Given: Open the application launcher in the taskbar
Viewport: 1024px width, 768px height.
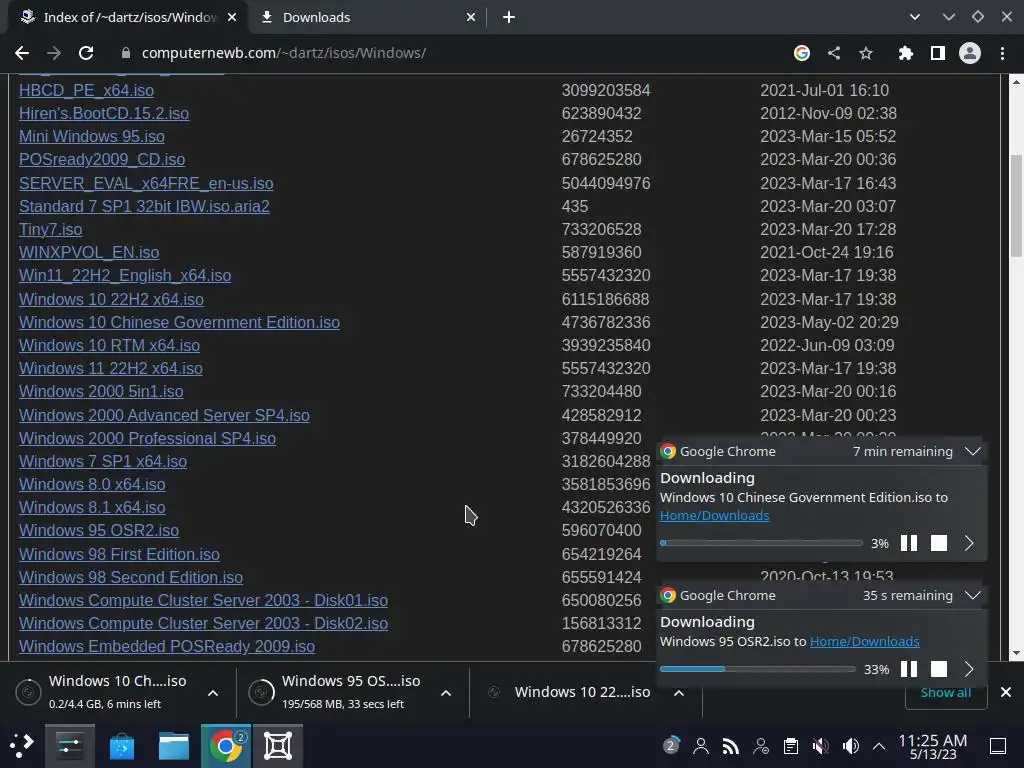Looking at the screenshot, I should point(21,746).
